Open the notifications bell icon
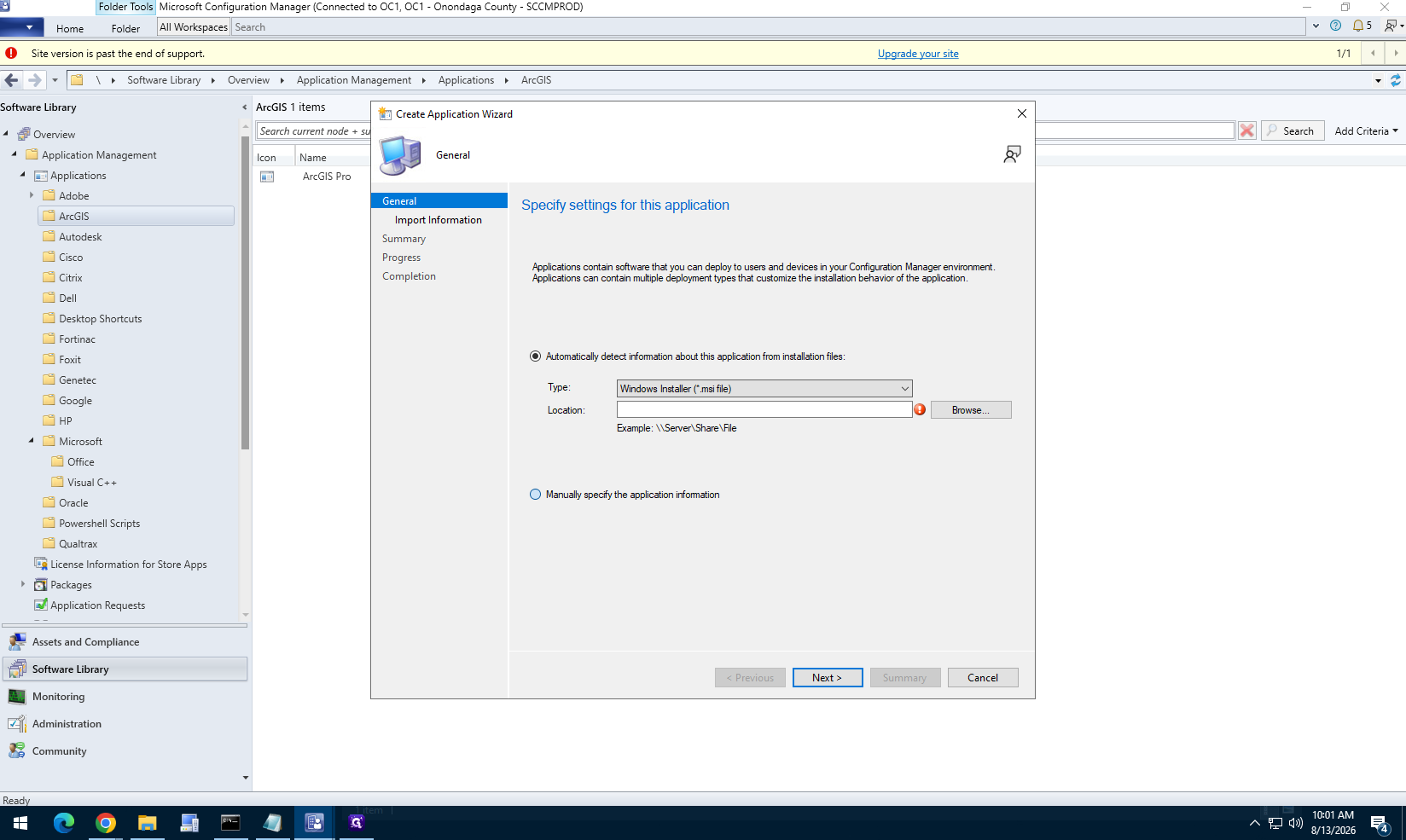The height and width of the screenshot is (840, 1406). (x=1358, y=26)
